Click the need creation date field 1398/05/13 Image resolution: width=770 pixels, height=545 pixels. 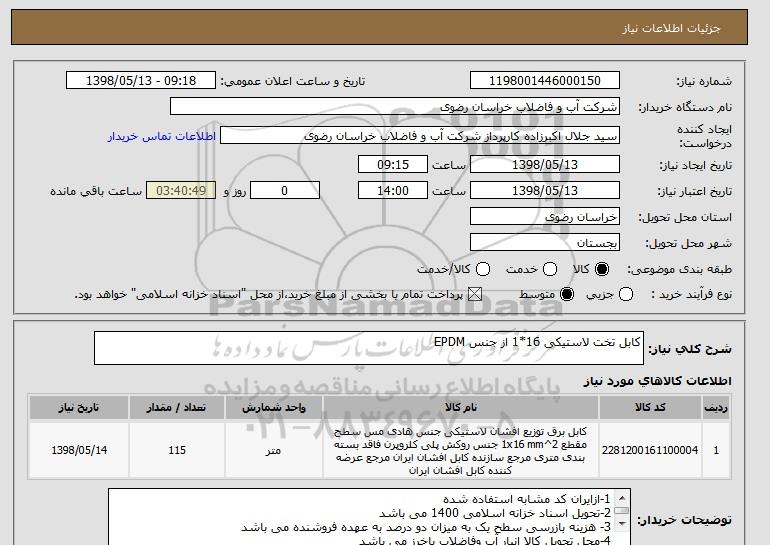(545, 164)
